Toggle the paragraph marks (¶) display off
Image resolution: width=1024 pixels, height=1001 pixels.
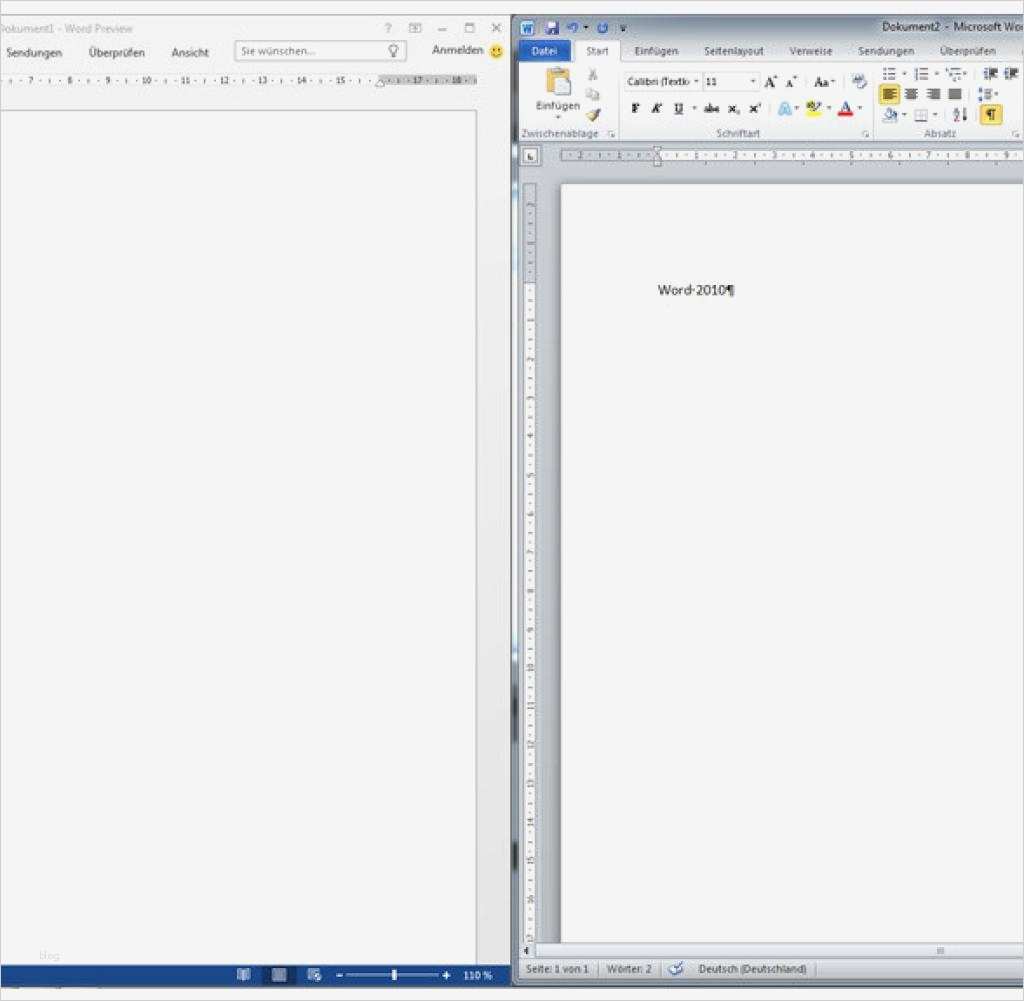[990, 114]
